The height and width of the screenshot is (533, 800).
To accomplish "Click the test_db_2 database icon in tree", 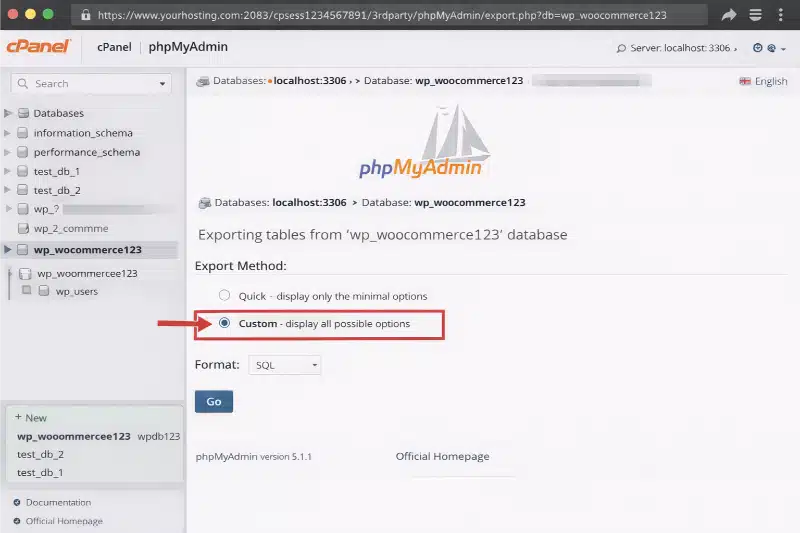I will 22,190.
